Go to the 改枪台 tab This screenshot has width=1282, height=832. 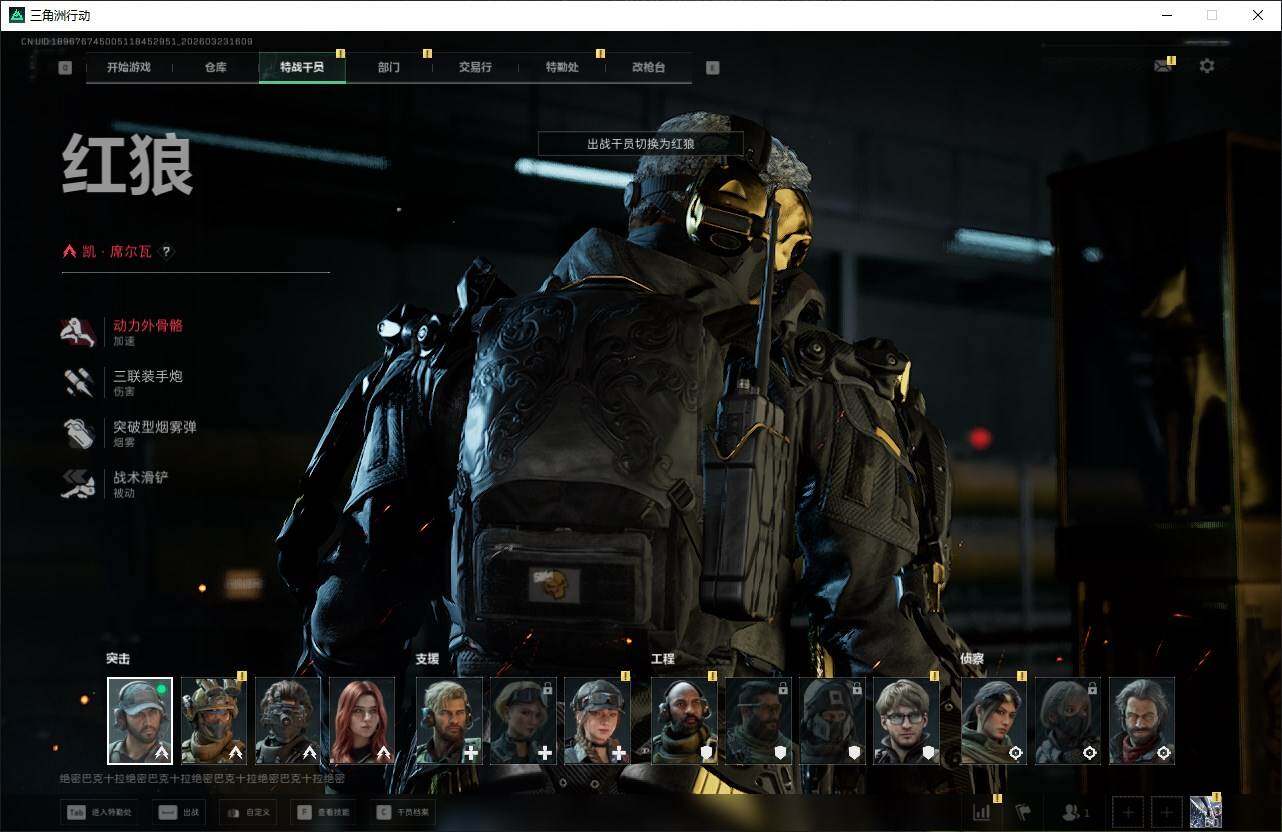(648, 68)
